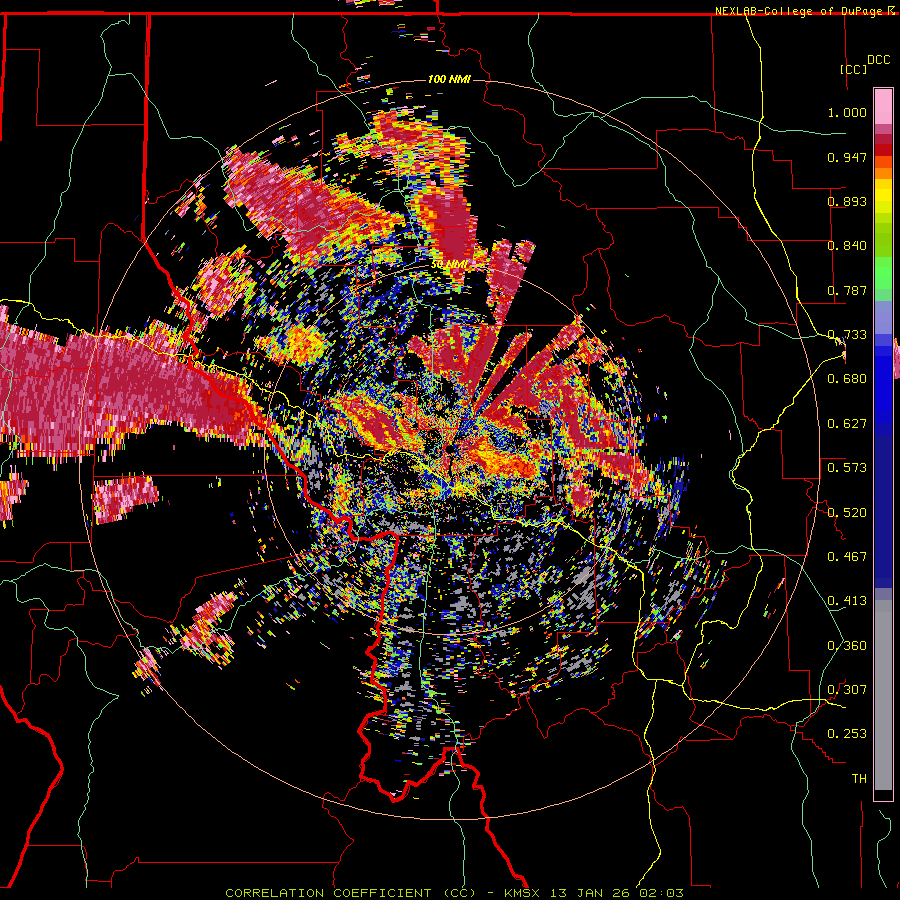Click the DCC legend title

(878, 60)
